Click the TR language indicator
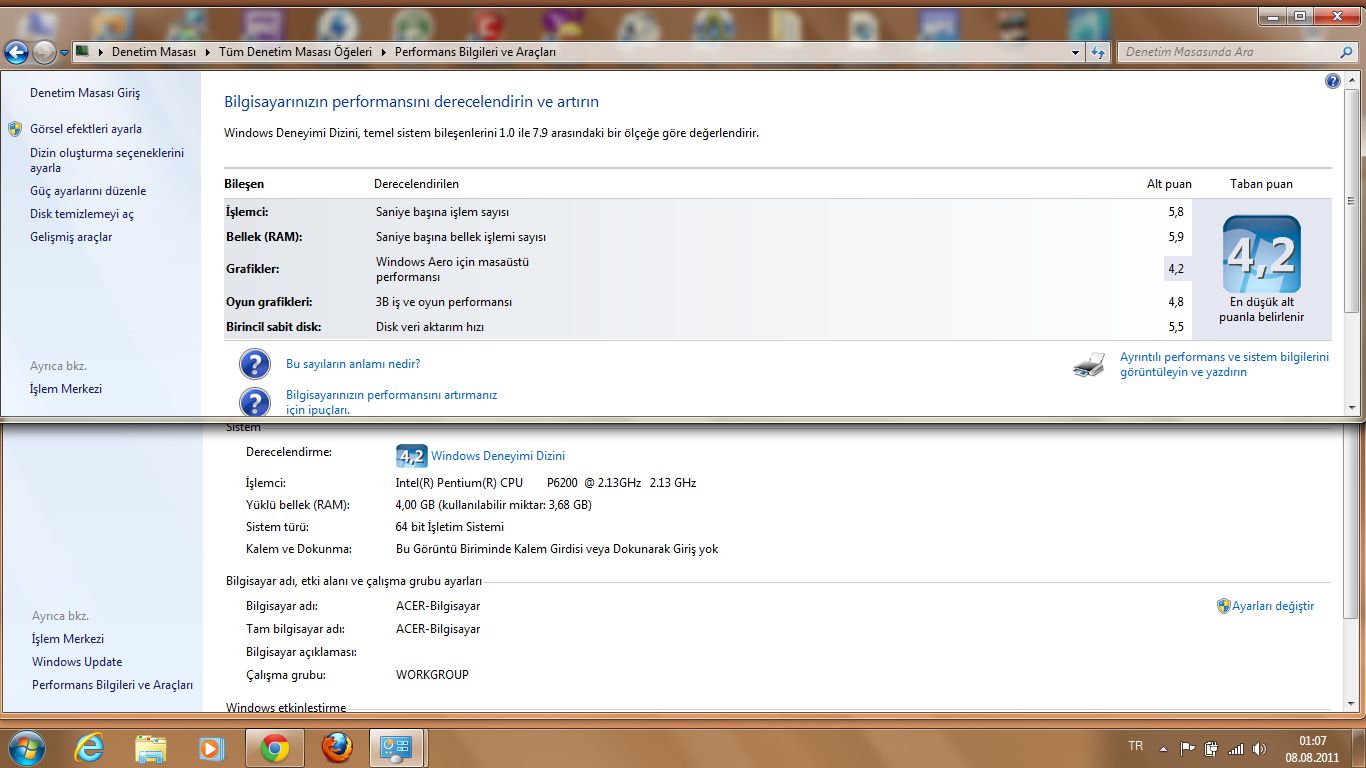This screenshot has height=768, width=1366. tap(1136, 746)
